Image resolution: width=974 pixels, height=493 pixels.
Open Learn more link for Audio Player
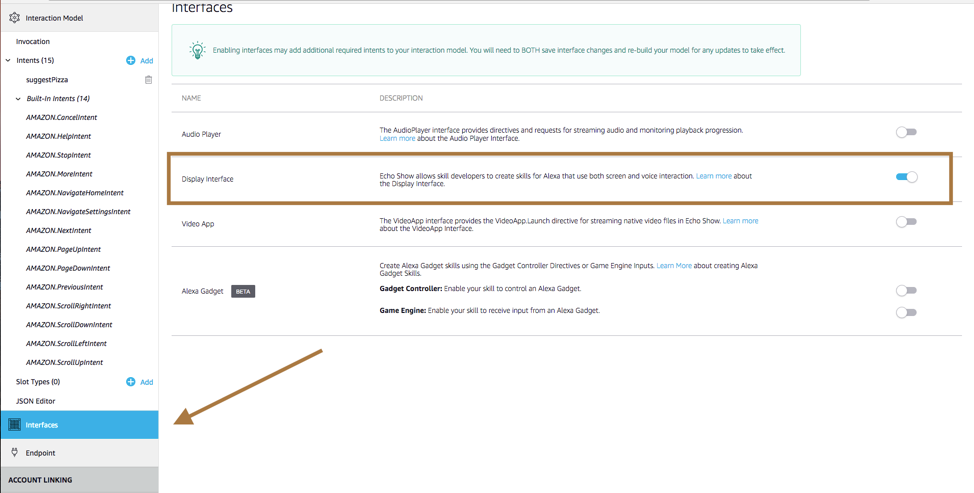click(x=397, y=138)
